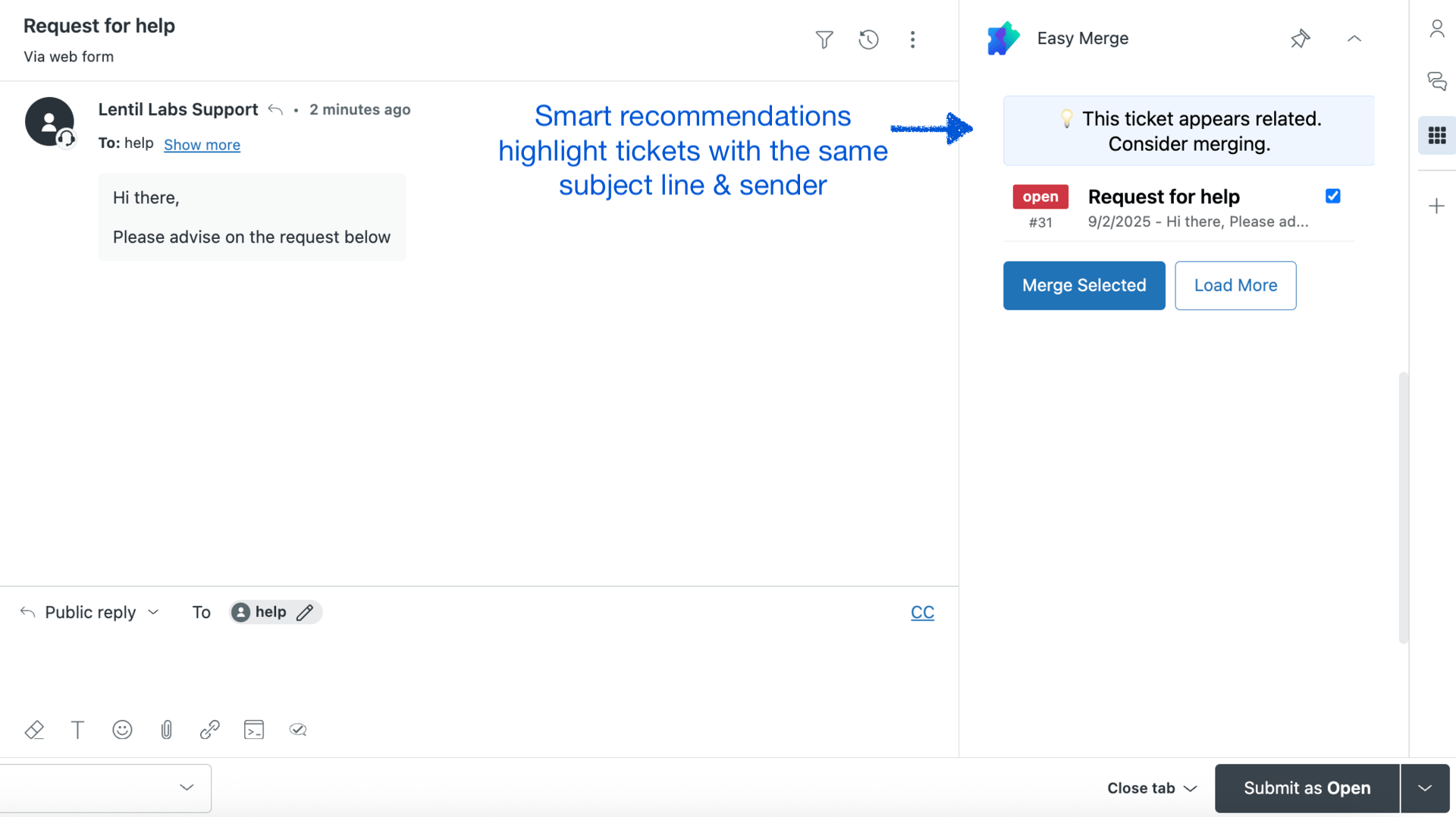Open the conversation filter icon
Screen dimensions: 1456x817
(824, 39)
